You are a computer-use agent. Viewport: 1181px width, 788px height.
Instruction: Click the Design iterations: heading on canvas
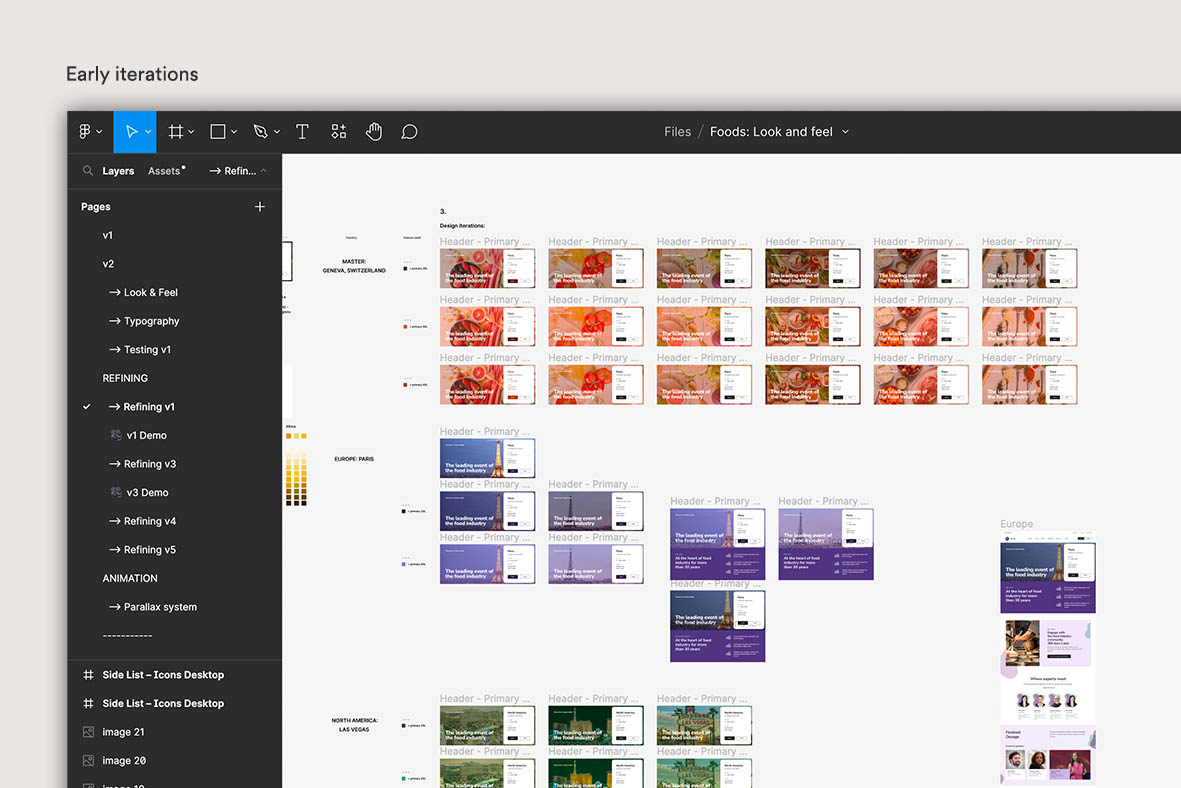point(462,225)
